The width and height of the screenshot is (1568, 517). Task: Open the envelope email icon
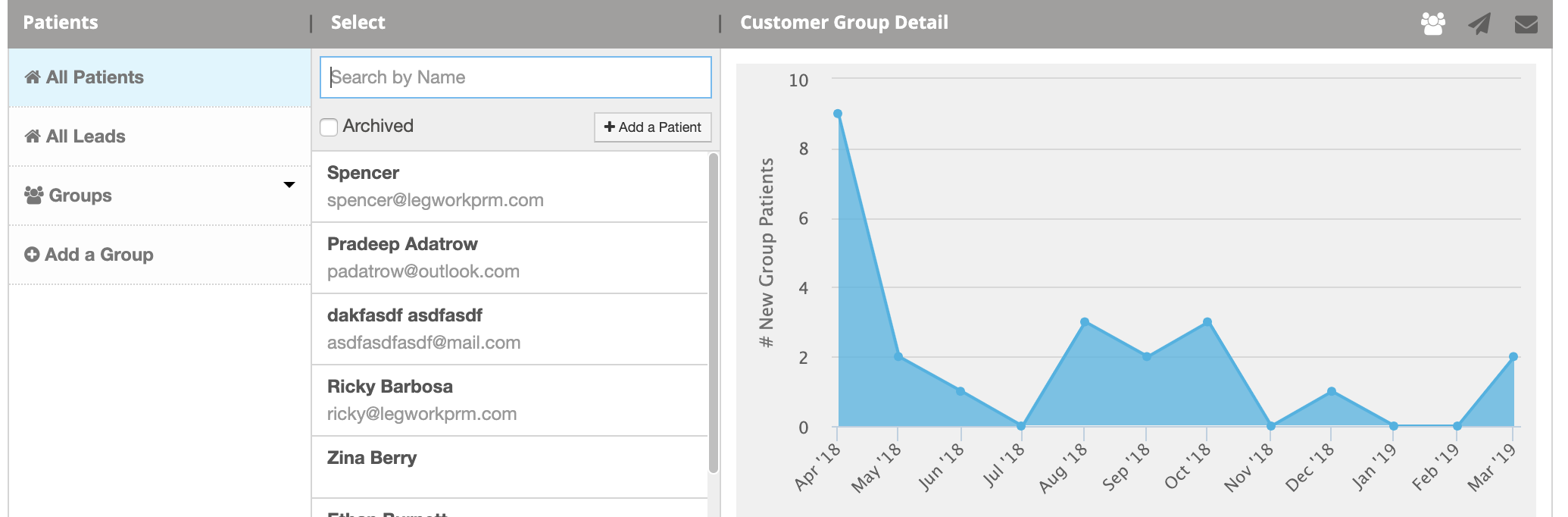click(1526, 24)
